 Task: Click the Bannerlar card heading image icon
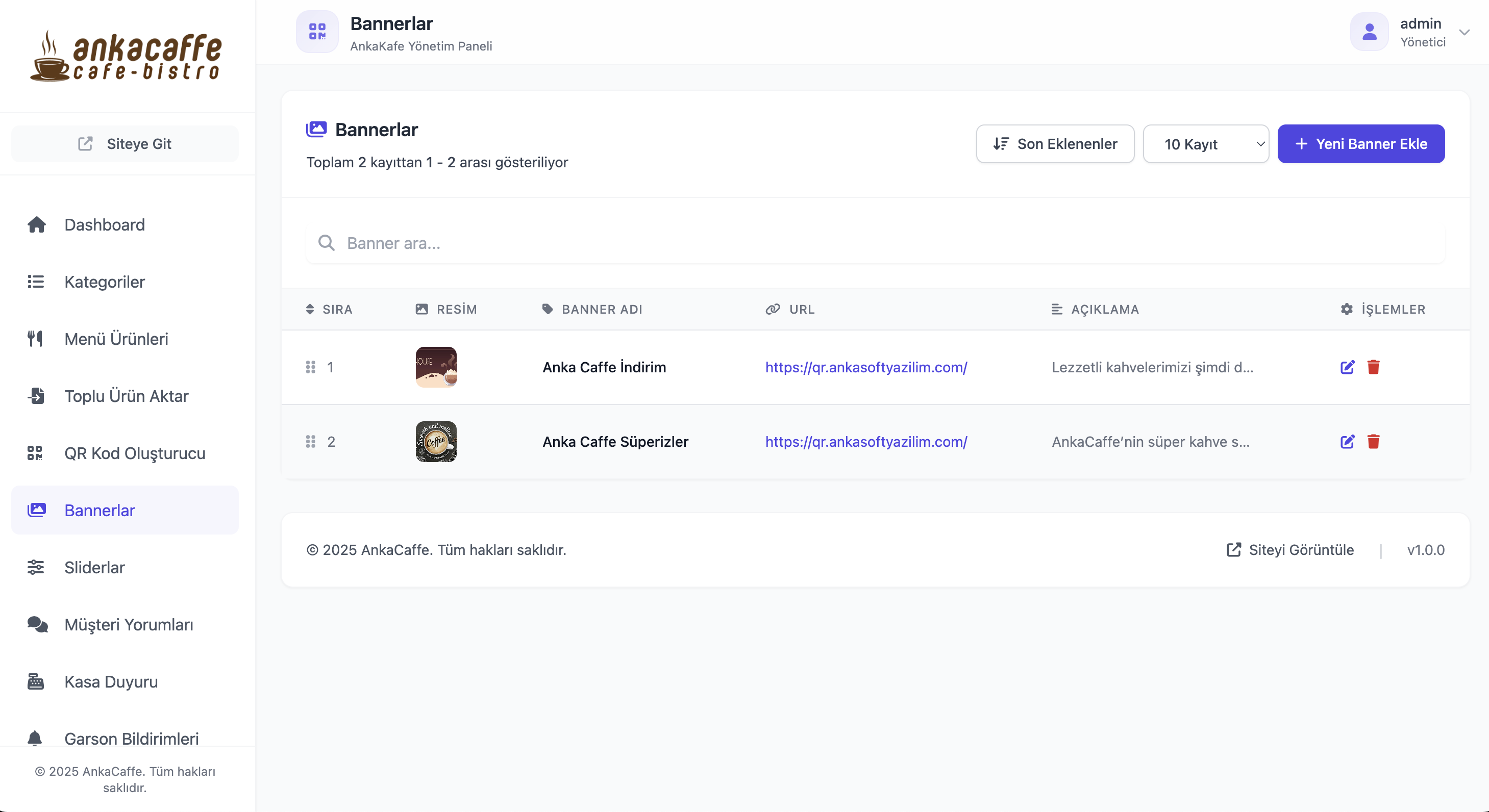[316, 130]
